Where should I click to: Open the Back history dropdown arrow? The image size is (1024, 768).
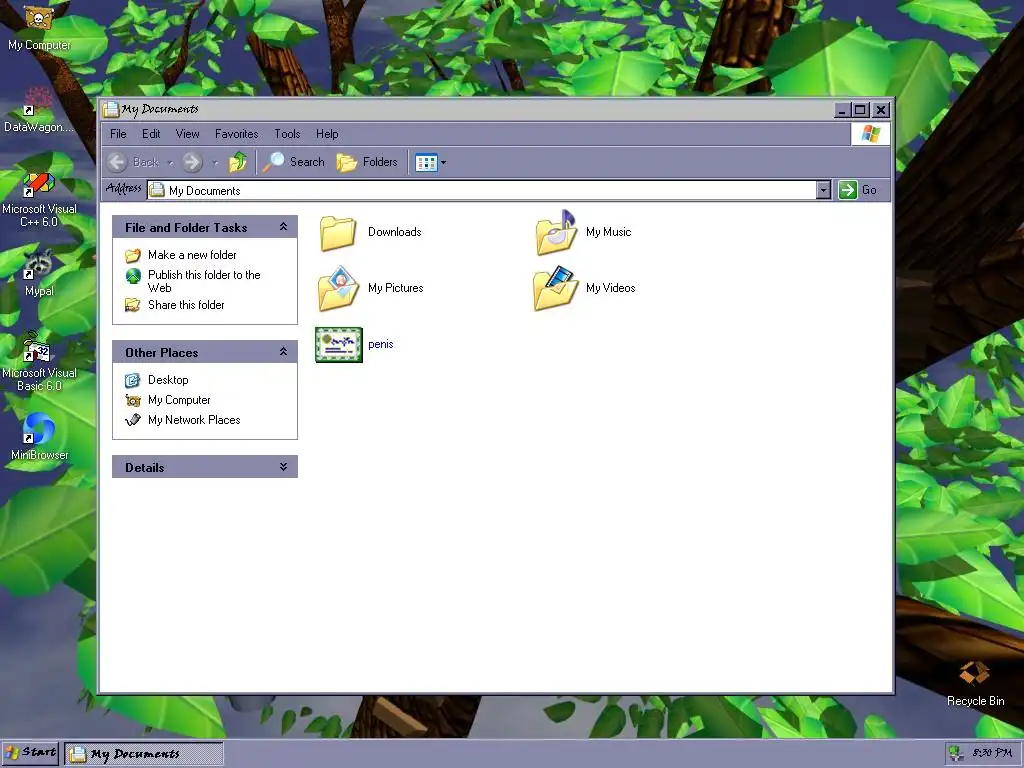tap(170, 163)
